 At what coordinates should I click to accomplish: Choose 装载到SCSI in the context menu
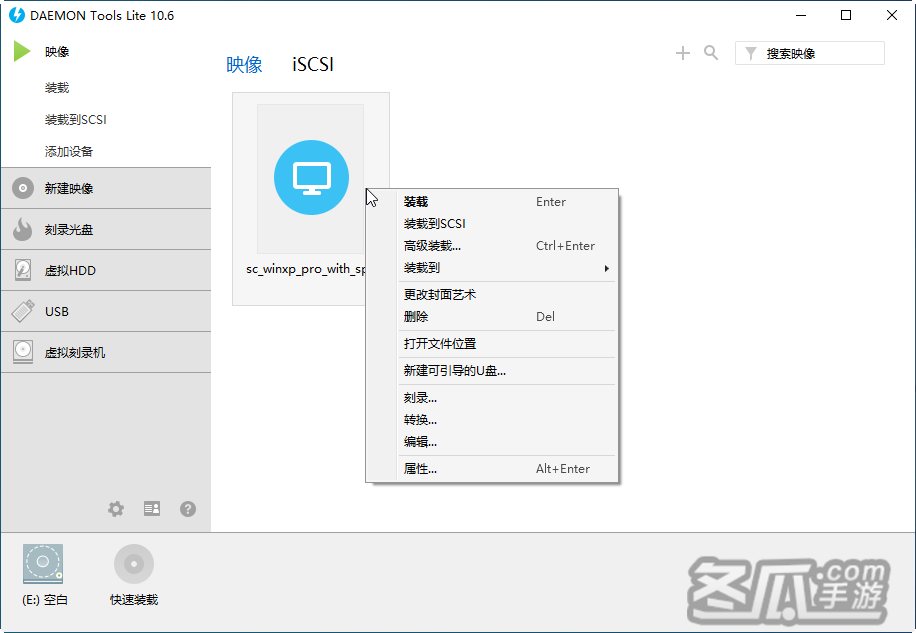(x=507, y=224)
